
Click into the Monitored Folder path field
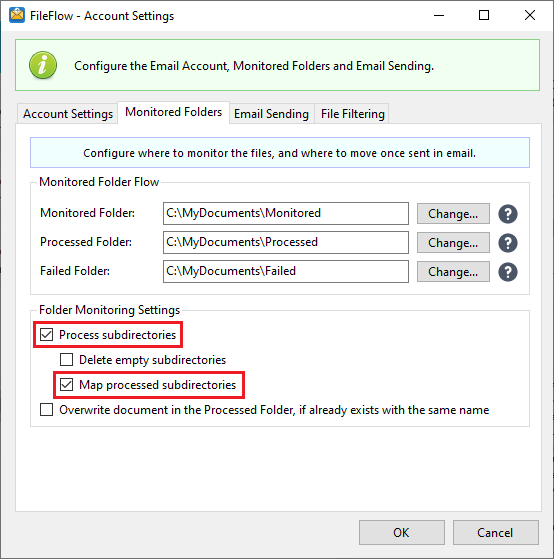coord(286,214)
